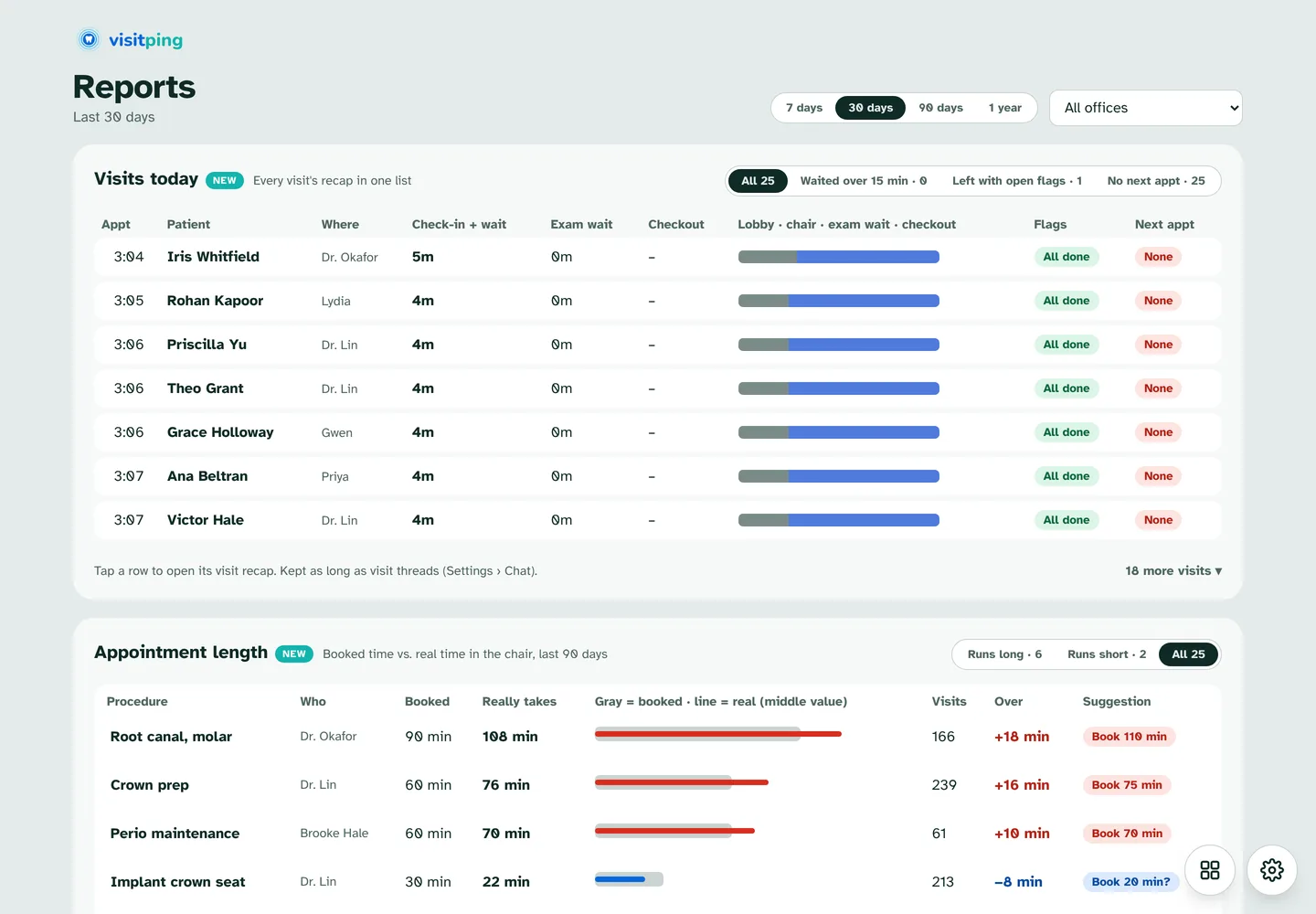Select the 90 days range
The width and height of the screenshot is (1316, 914).
tap(940, 108)
